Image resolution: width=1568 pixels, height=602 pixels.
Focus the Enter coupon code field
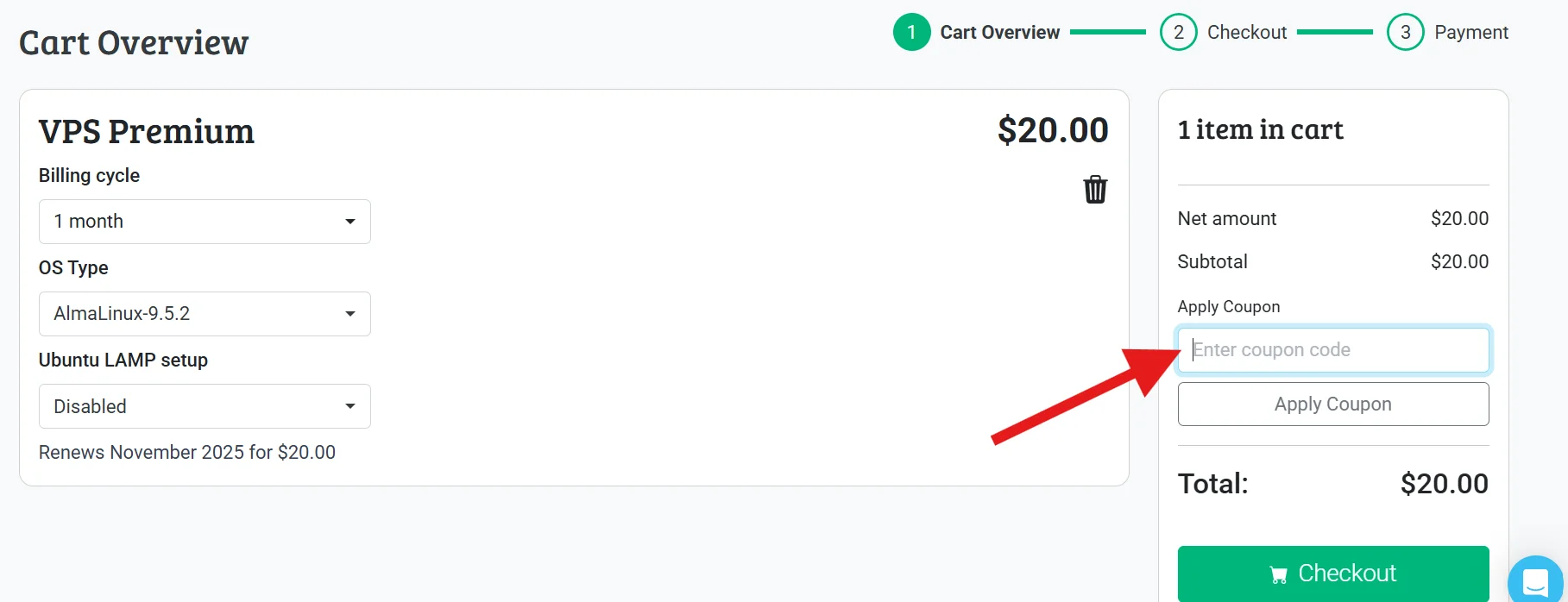point(1333,350)
